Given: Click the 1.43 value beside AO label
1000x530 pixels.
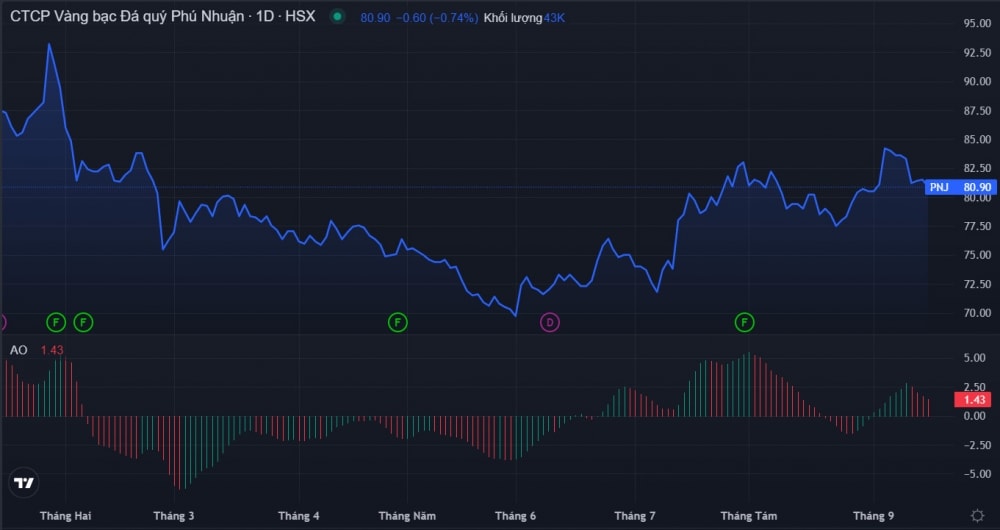Looking at the screenshot, I should click(52, 350).
